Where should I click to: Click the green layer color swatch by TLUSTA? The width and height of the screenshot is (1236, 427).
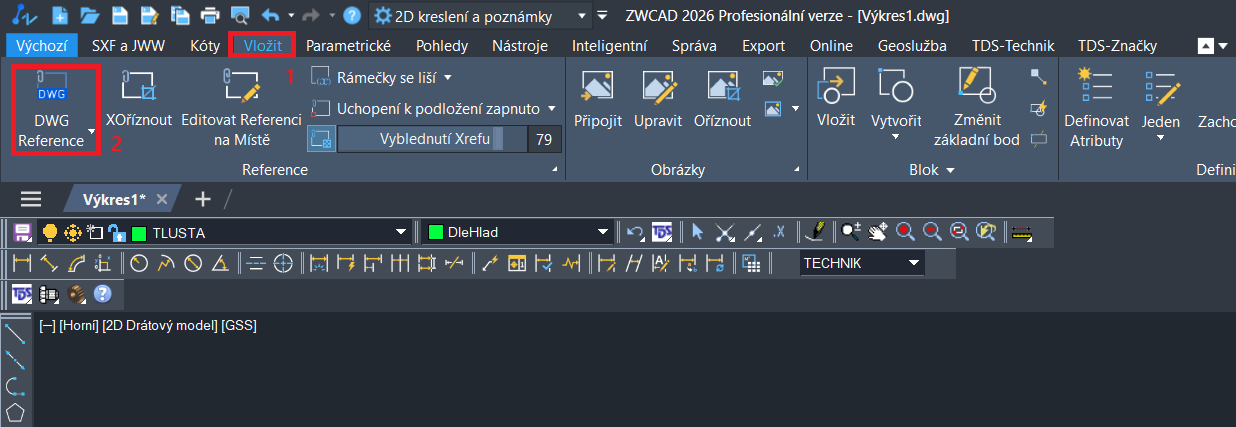pos(139,233)
